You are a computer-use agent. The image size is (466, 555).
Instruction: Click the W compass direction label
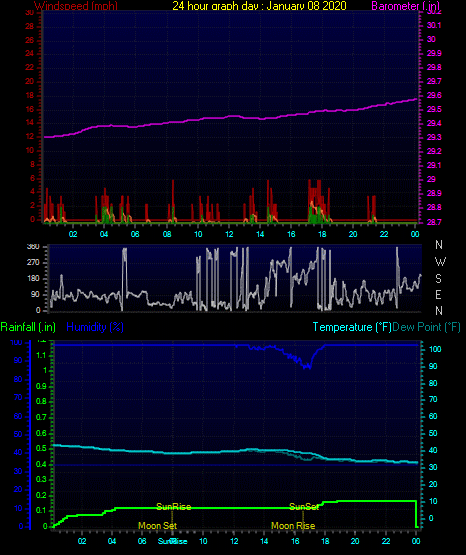pyautogui.click(x=440, y=262)
